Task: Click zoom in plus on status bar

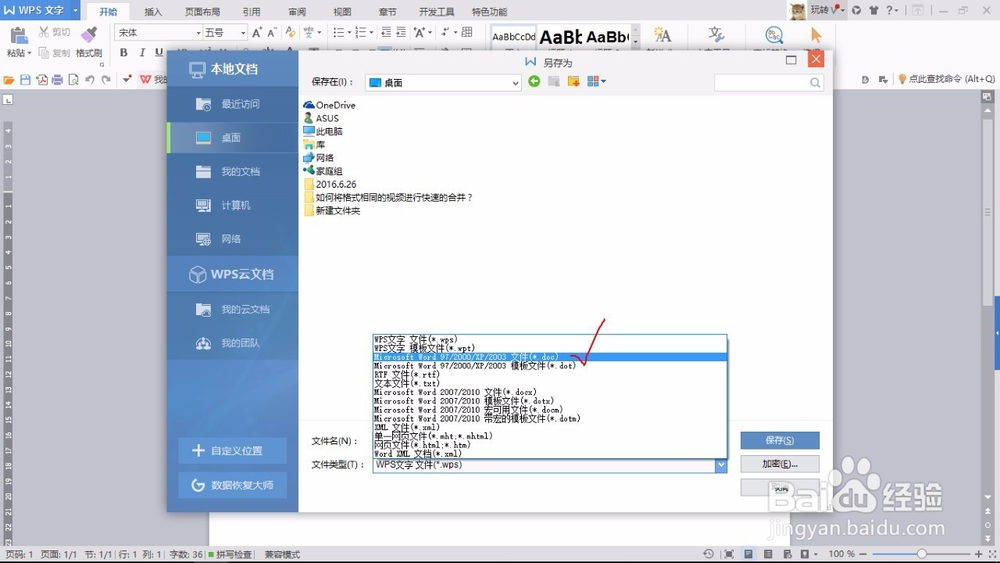Action: [x=979, y=554]
